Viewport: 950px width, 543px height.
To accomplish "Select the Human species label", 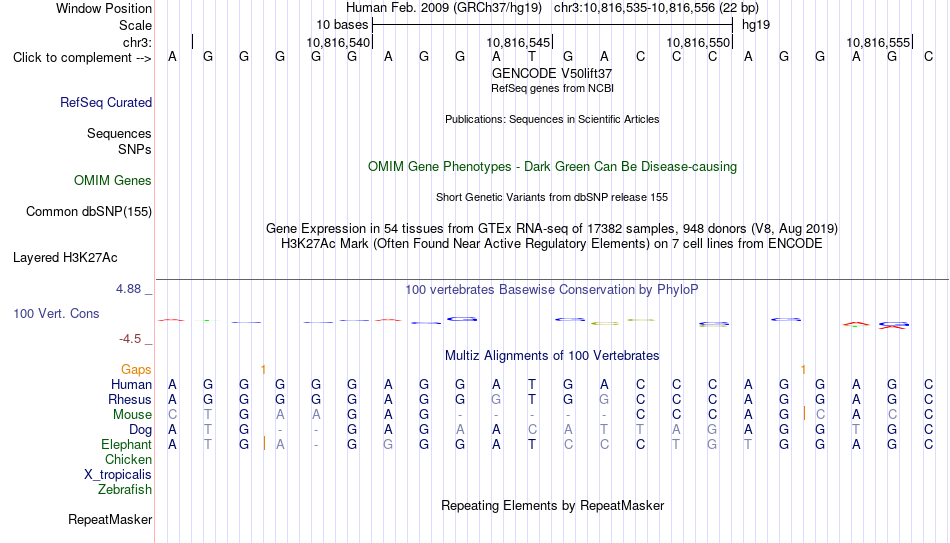I will (x=131, y=384).
